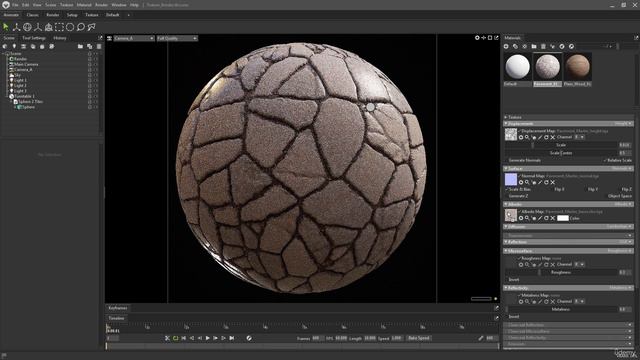Click the magnifier icon for Displacement Map

pyautogui.click(x=527, y=138)
